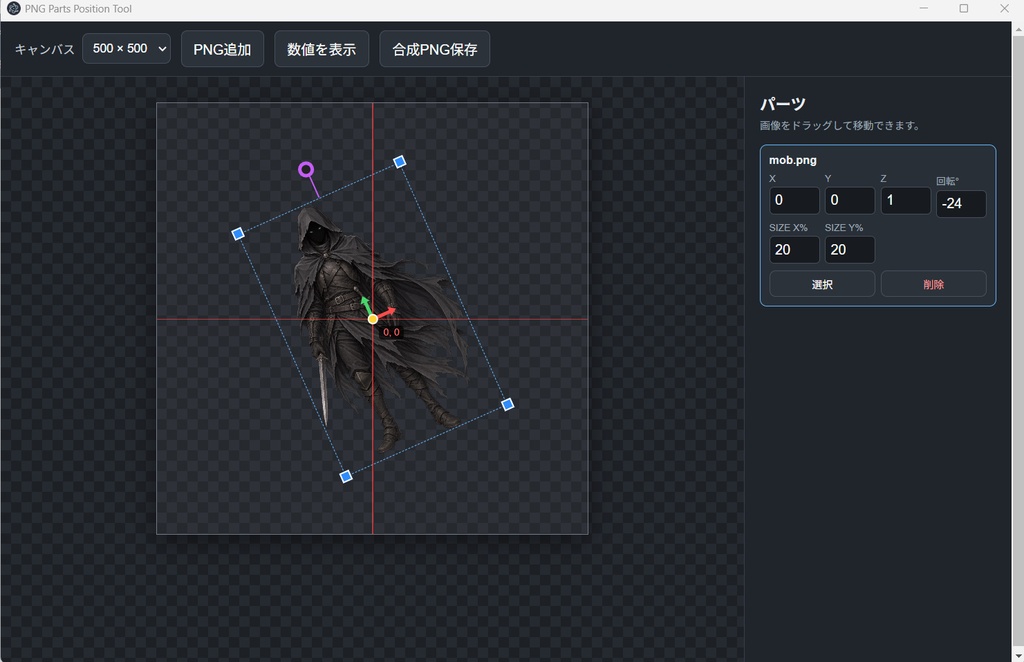Click the top-right blue resize handle

click(x=400, y=161)
